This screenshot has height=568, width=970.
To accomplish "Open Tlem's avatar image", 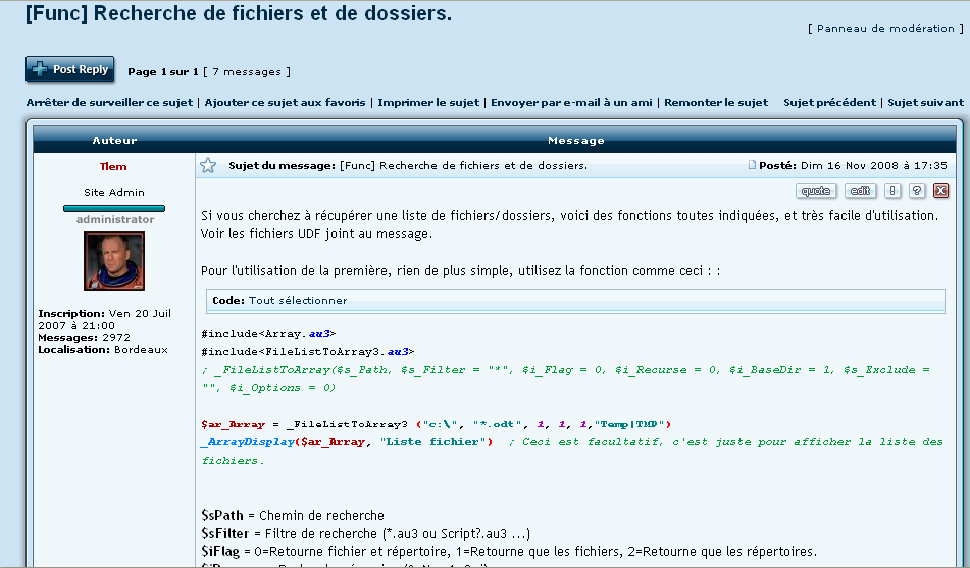I will (114, 261).
